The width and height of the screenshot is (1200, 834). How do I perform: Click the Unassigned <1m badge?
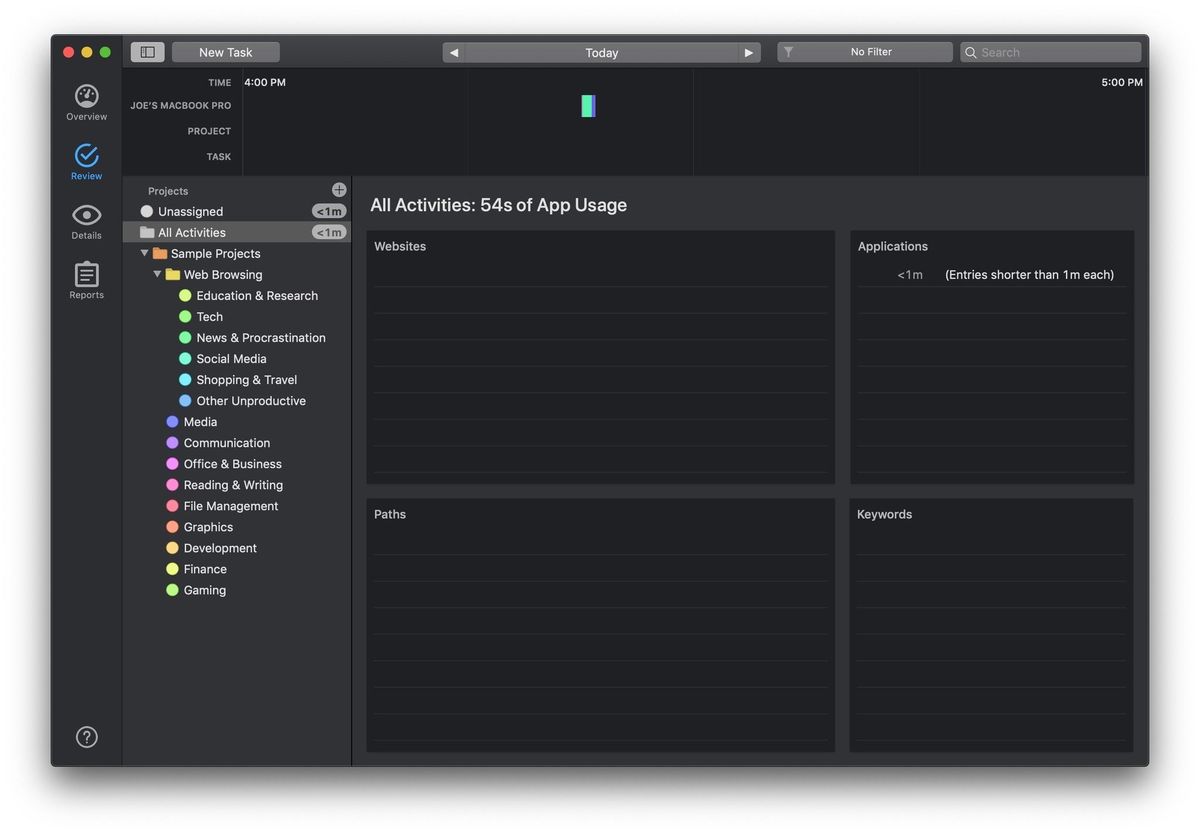(329, 211)
